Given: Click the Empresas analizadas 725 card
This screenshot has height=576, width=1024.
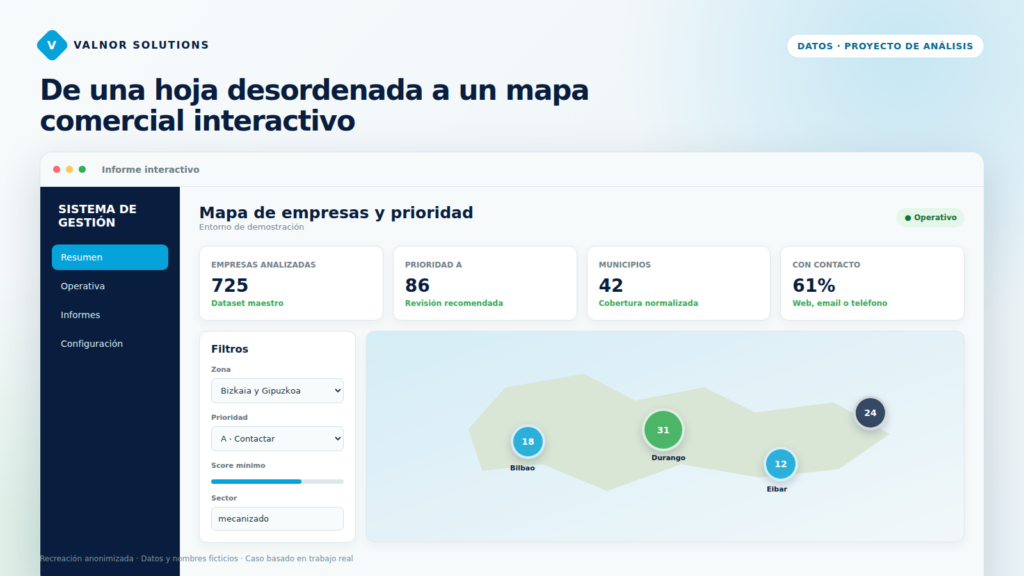Looking at the screenshot, I should pyautogui.click(x=291, y=283).
